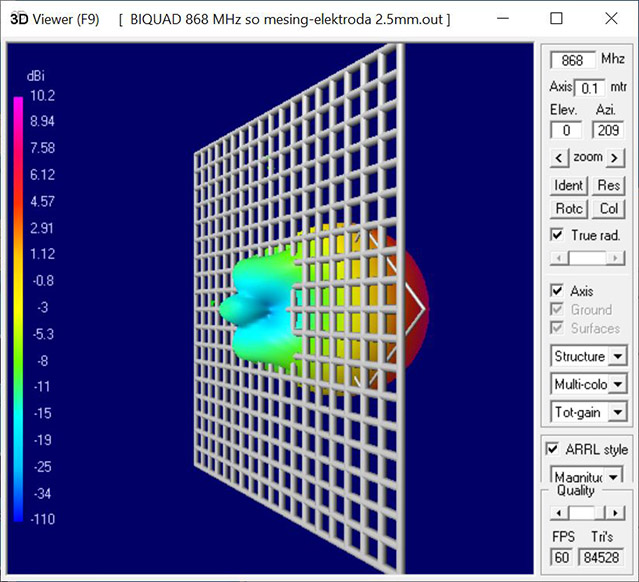
Task: Click the frequency field showing 868
Action: (x=573, y=61)
